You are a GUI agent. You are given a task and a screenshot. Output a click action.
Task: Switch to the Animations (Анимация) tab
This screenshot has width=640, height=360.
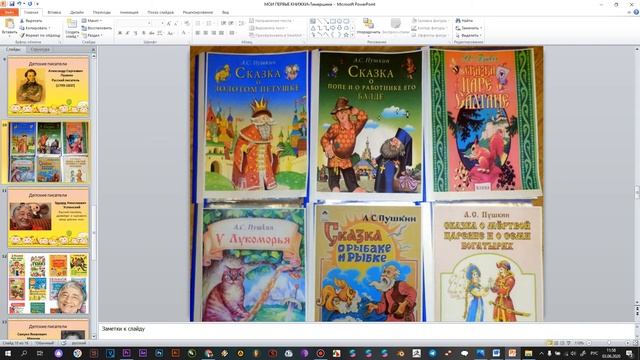pos(129,12)
